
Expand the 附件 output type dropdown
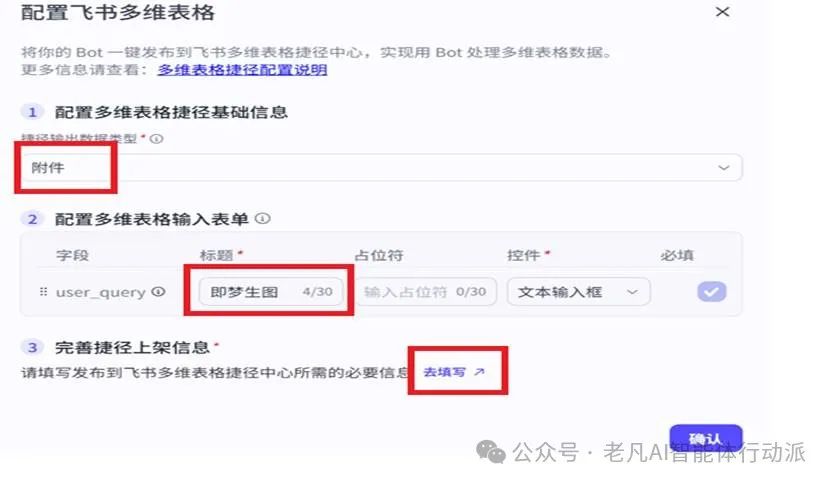(x=381, y=168)
